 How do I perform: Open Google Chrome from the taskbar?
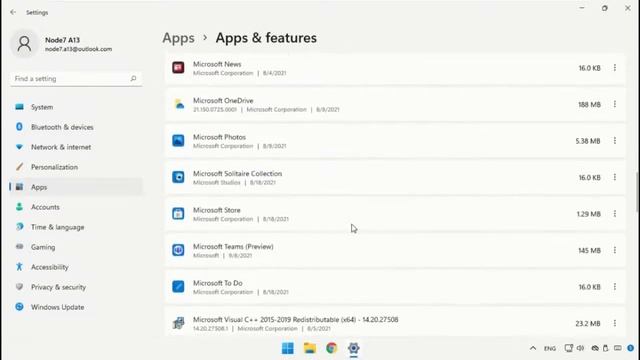[332, 348]
